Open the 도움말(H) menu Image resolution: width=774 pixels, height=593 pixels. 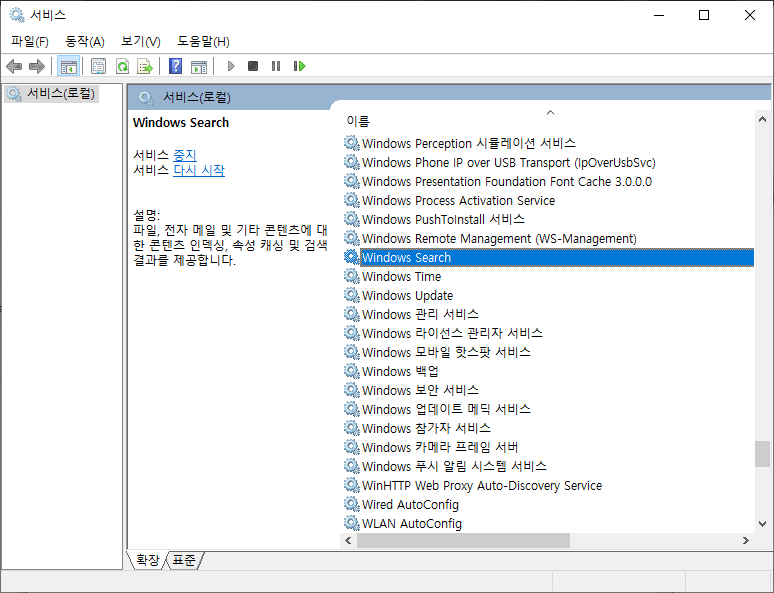tap(203, 41)
